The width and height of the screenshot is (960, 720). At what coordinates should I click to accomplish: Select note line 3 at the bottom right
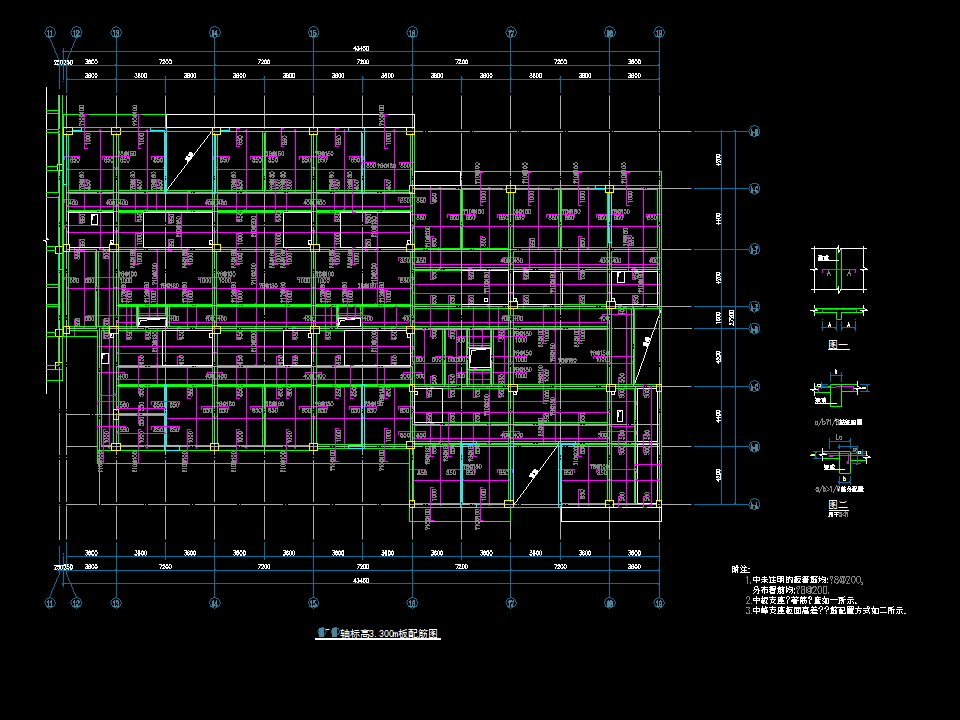[x=825, y=609]
